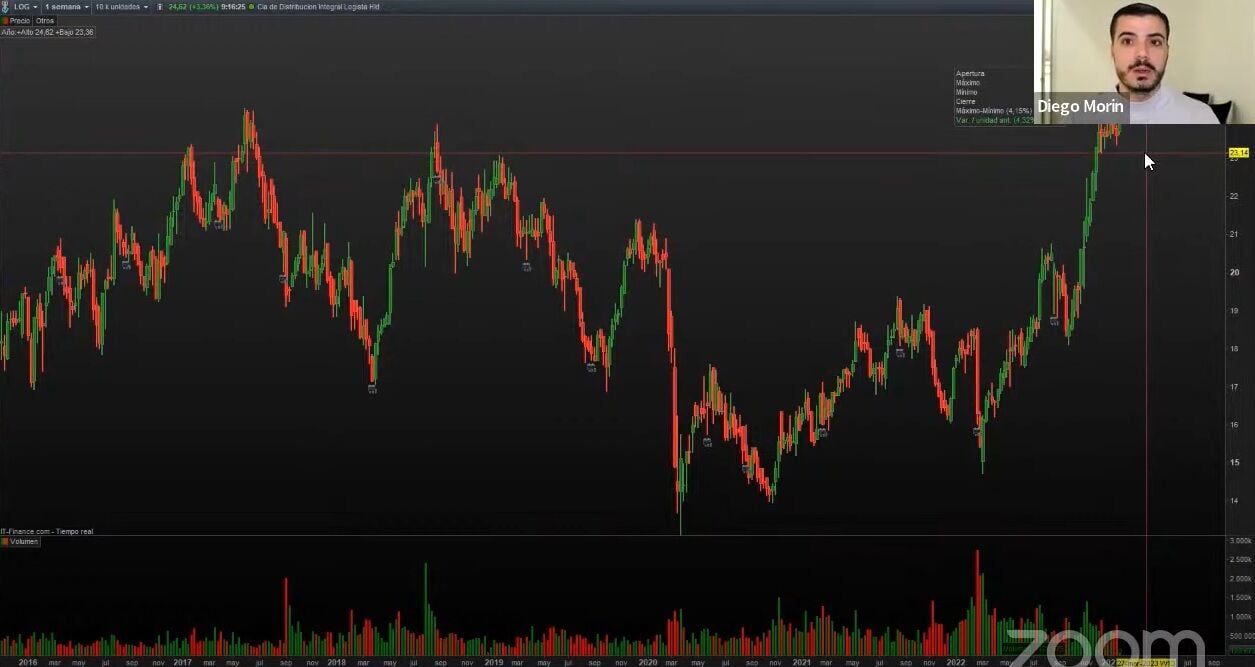
Task: Click the 'Máximo-Mínimo (4,15%)' tooltip row
Action: tap(994, 110)
